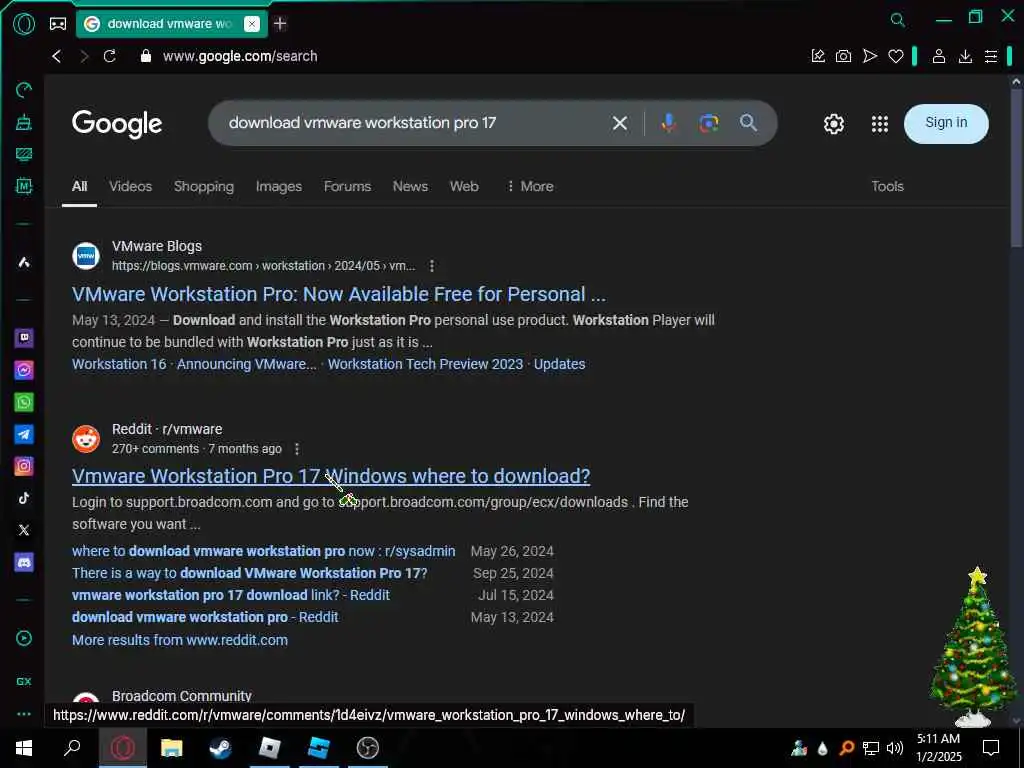Switch to the Forums tab
Viewport: 1024px width, 768px height.
pos(347,186)
